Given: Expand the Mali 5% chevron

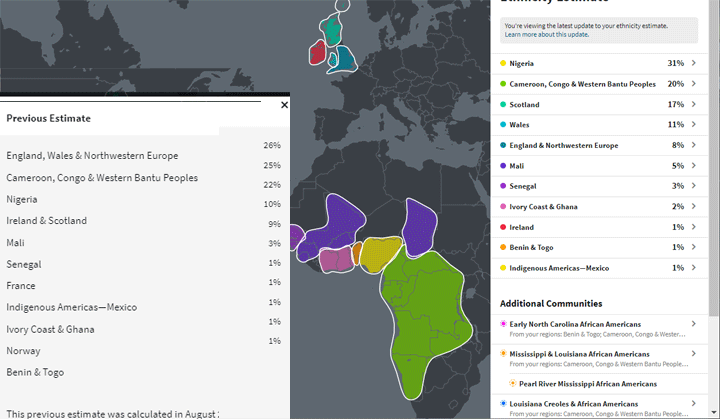Looking at the screenshot, I should point(693,165).
